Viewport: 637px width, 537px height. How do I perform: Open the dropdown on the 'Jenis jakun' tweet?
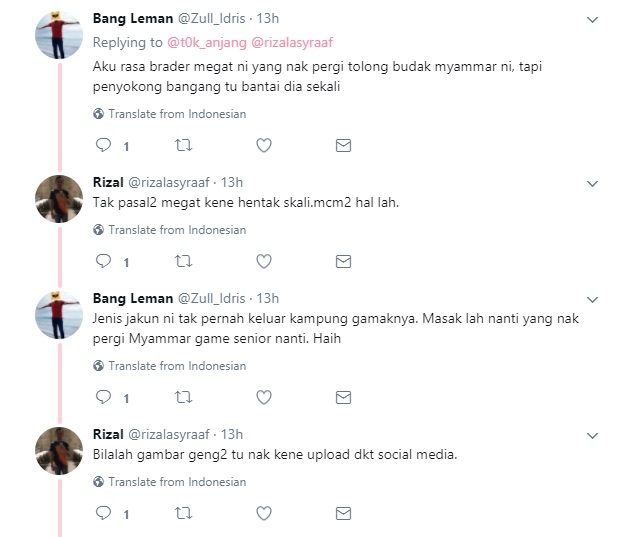(592, 299)
